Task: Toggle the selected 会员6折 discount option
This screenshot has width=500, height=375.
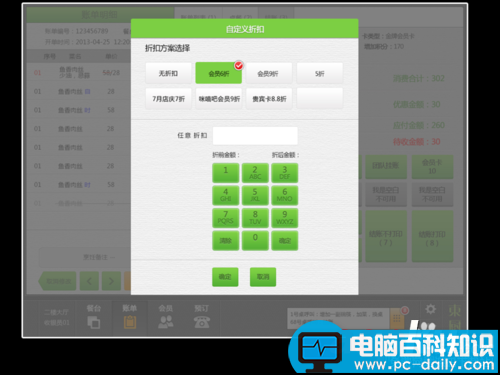Action: tap(218, 73)
